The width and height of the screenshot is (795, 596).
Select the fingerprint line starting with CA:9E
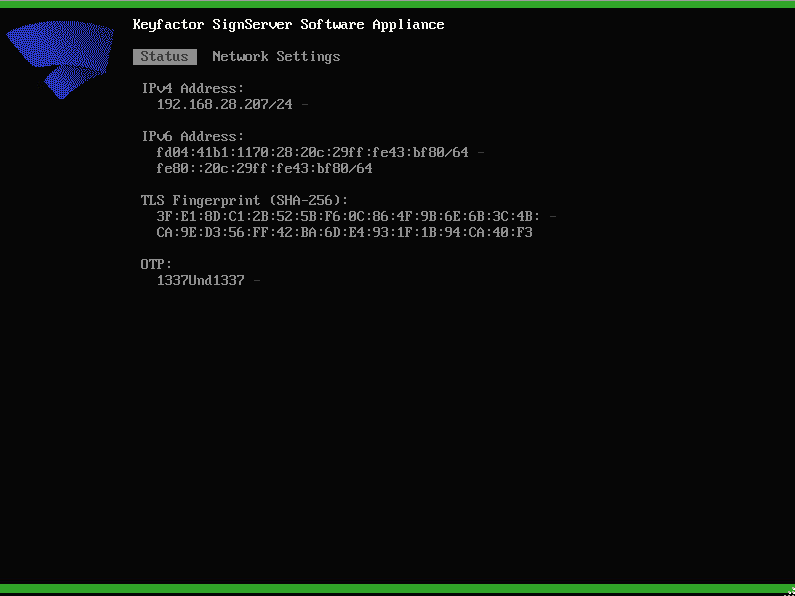pyautogui.click(x=344, y=233)
